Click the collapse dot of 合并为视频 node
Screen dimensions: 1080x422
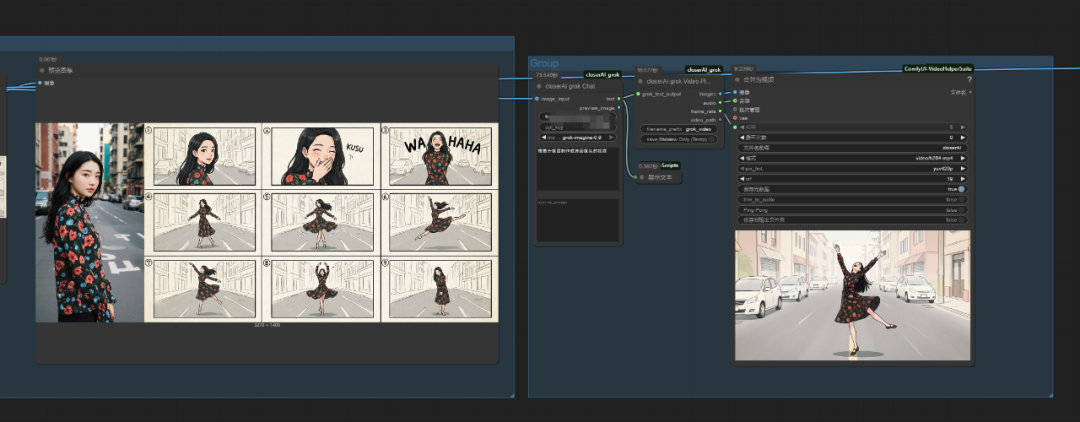pyautogui.click(x=738, y=79)
